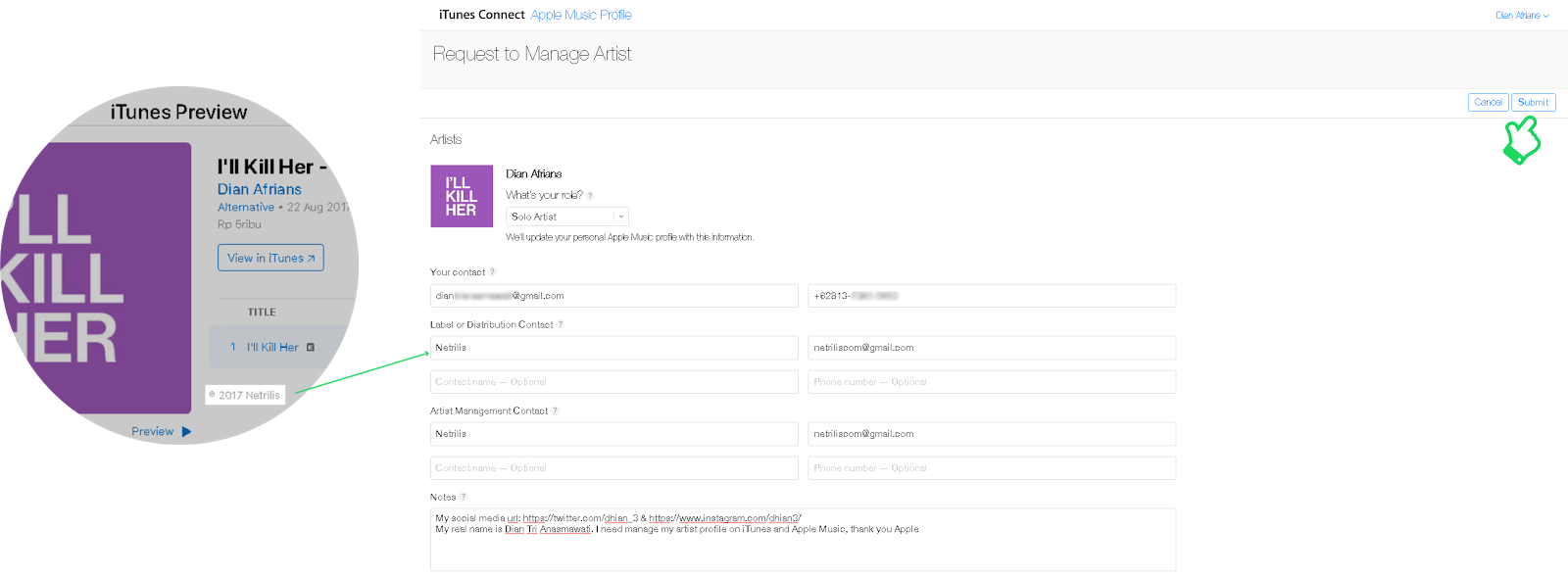Click the TITLE column header
The height and width of the screenshot is (578, 1568).
tap(262, 313)
